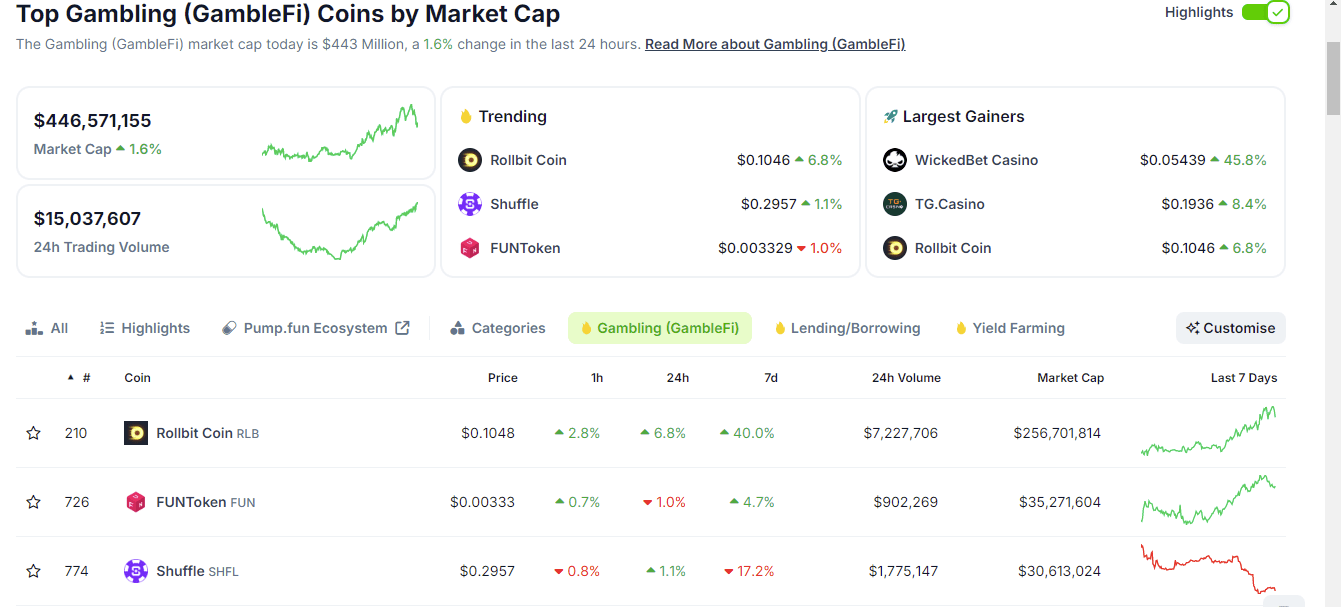Open the All coins tab
The height and width of the screenshot is (607, 1341).
(x=47, y=328)
